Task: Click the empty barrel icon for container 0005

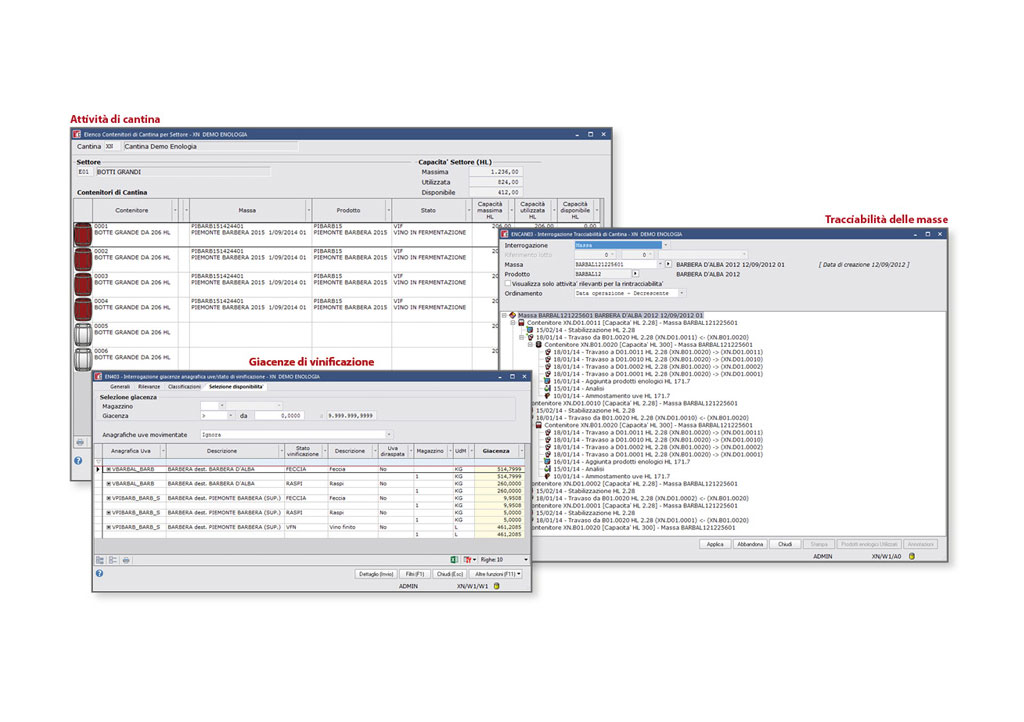Action: 83,334
